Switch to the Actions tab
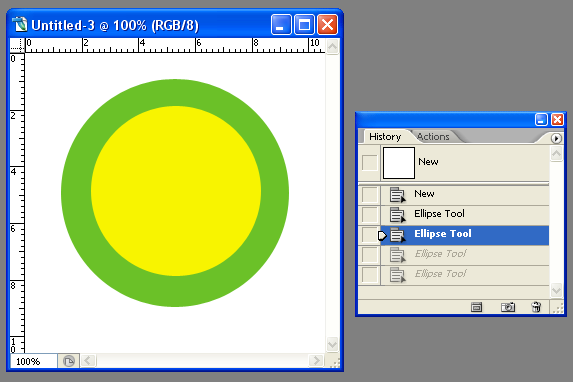This screenshot has width=573, height=382. point(433,137)
